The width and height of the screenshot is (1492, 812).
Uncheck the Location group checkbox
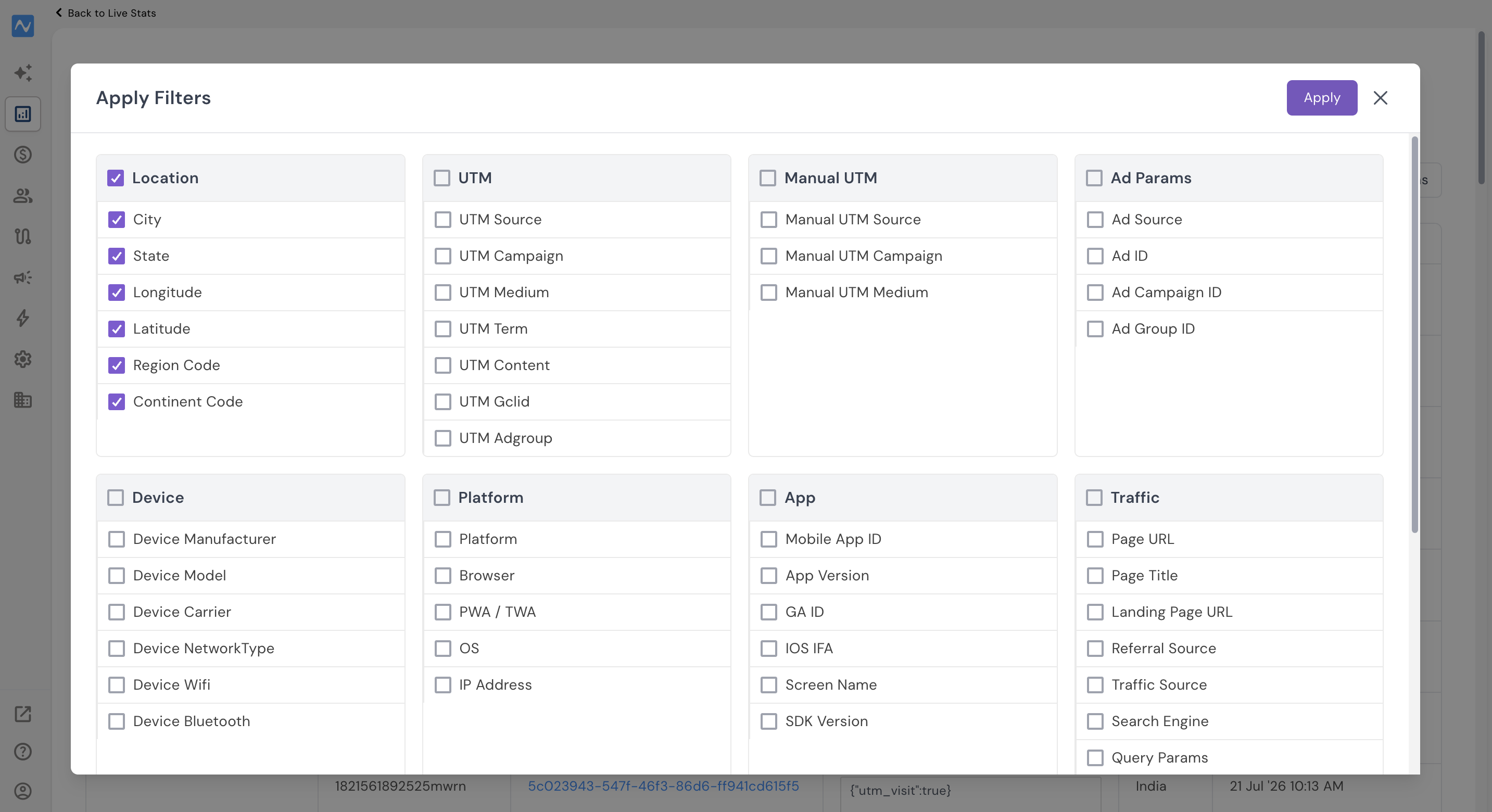pos(115,178)
